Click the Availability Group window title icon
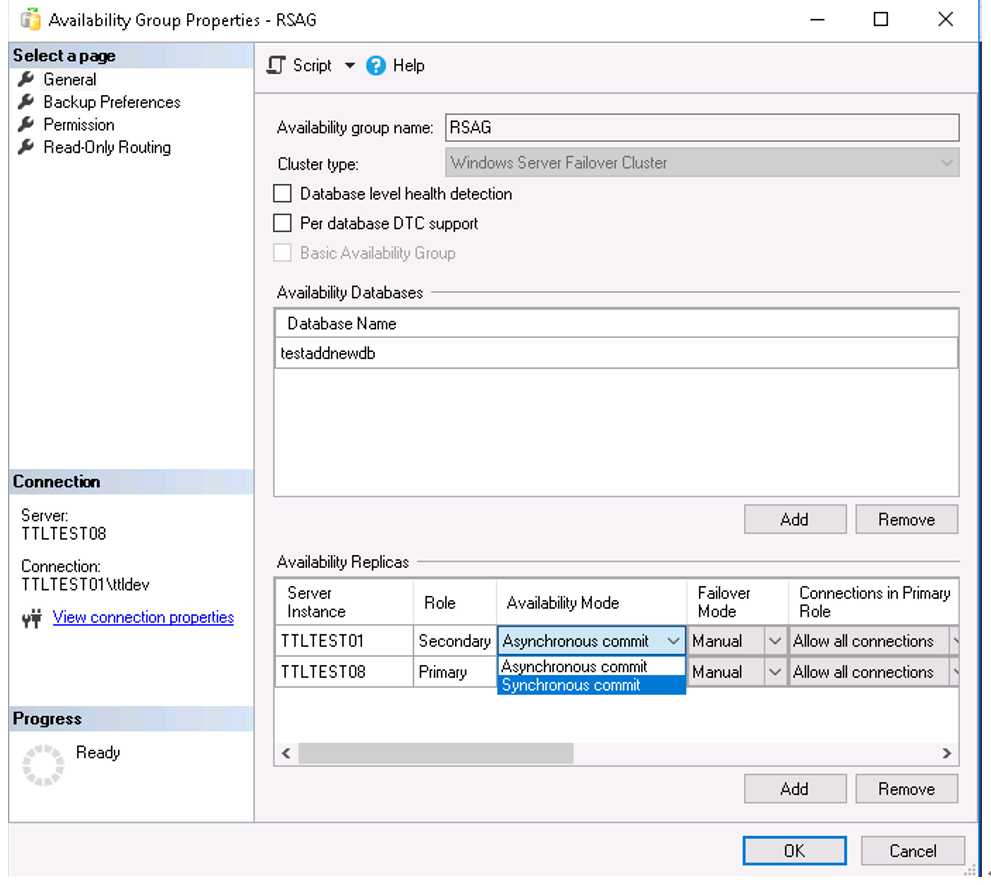Viewport: 991px width, 885px height. [x=30, y=19]
